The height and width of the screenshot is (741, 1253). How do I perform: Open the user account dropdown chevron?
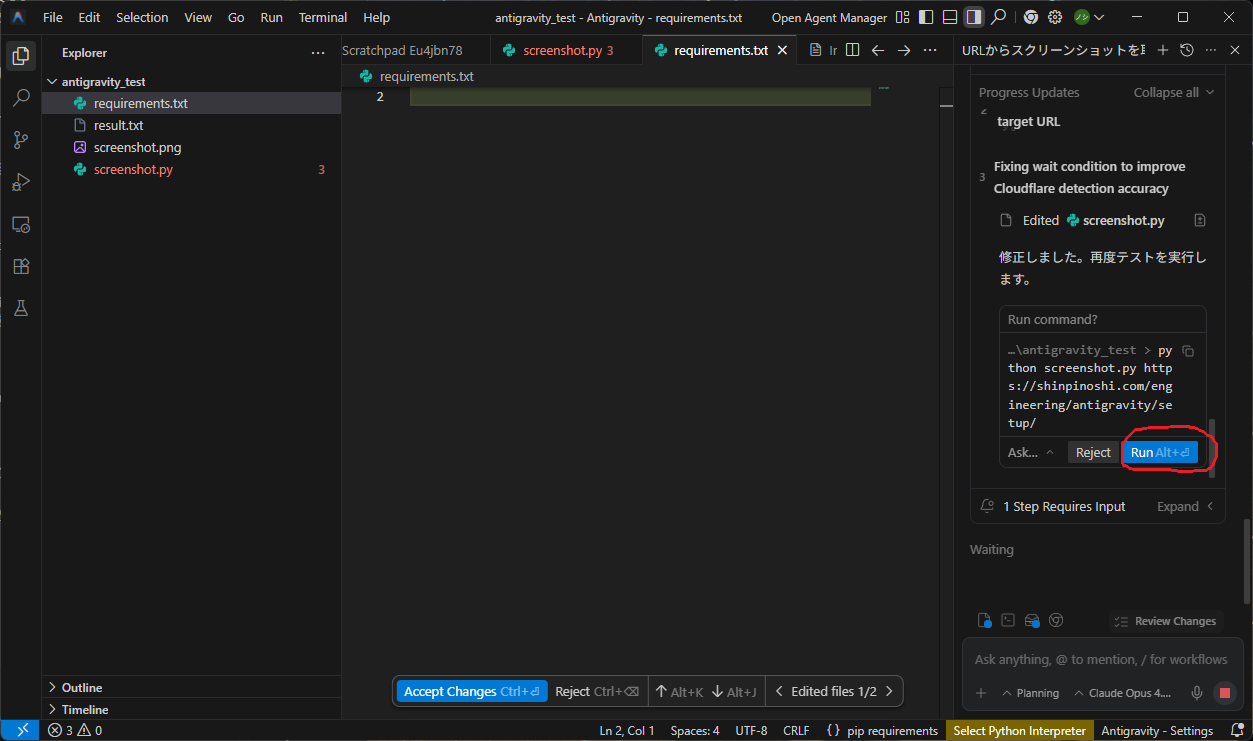coord(1100,17)
